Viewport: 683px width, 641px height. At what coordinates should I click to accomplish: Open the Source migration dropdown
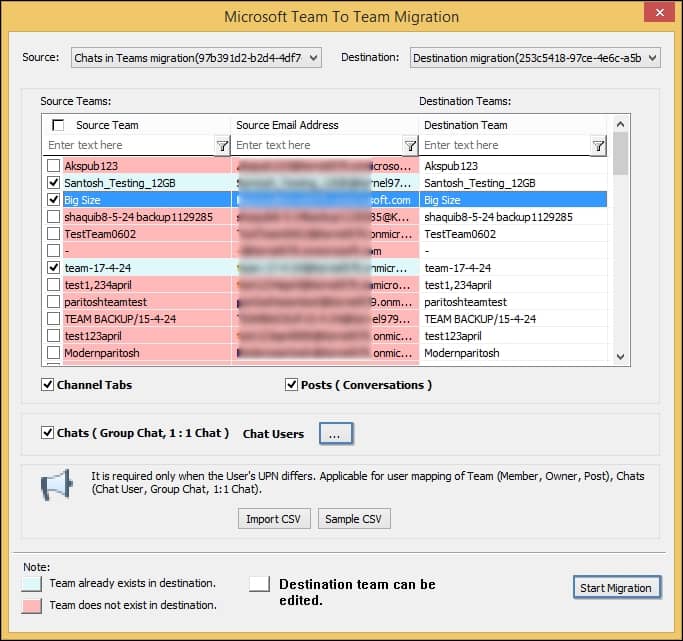pos(196,57)
